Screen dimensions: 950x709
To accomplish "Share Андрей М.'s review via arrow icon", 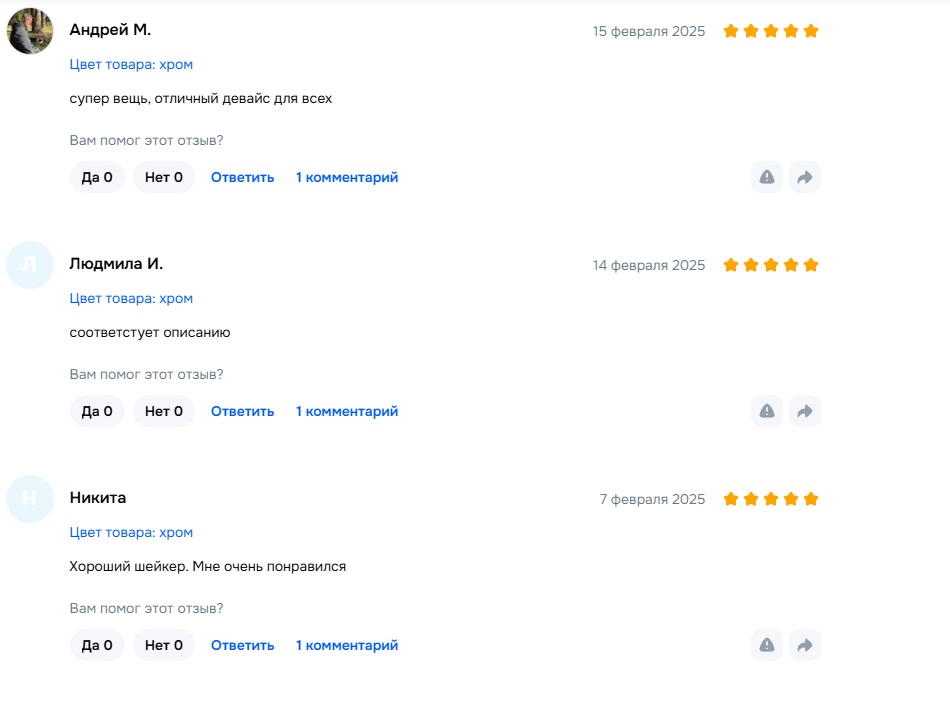I will [x=804, y=177].
